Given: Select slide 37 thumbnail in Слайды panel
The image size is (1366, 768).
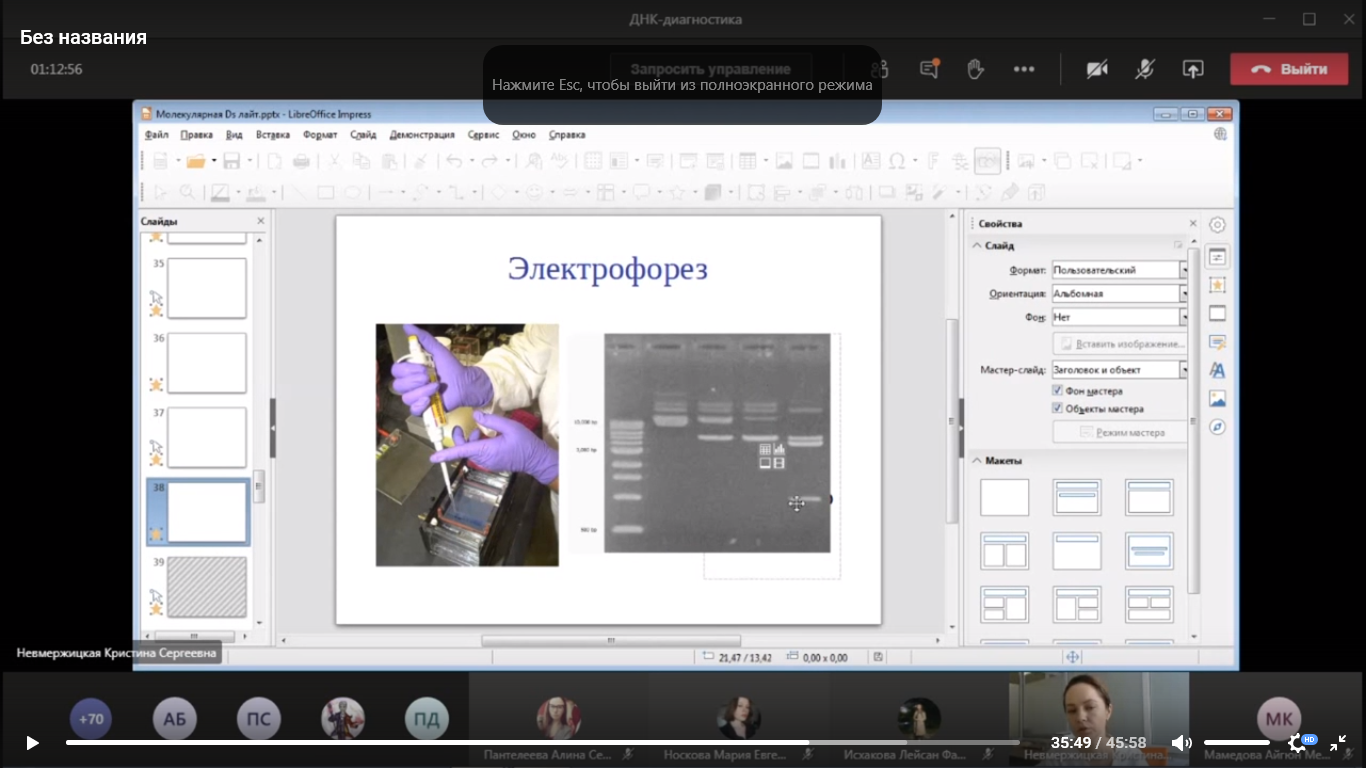Looking at the screenshot, I should point(207,437).
